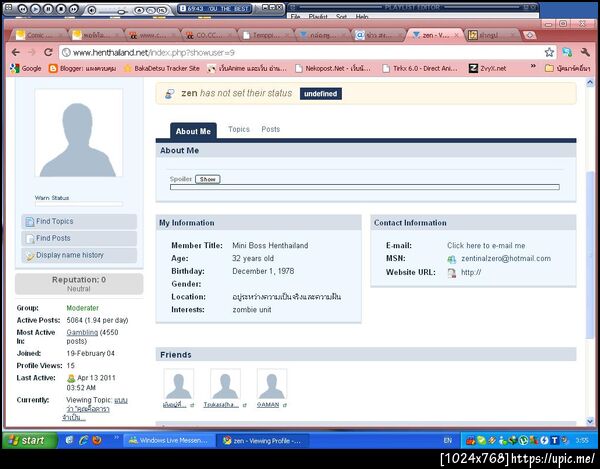Image resolution: width=600 pixels, height=469 pixels.
Task: Open friend Tpakasaha profile link
Action: pyautogui.click(x=221, y=405)
